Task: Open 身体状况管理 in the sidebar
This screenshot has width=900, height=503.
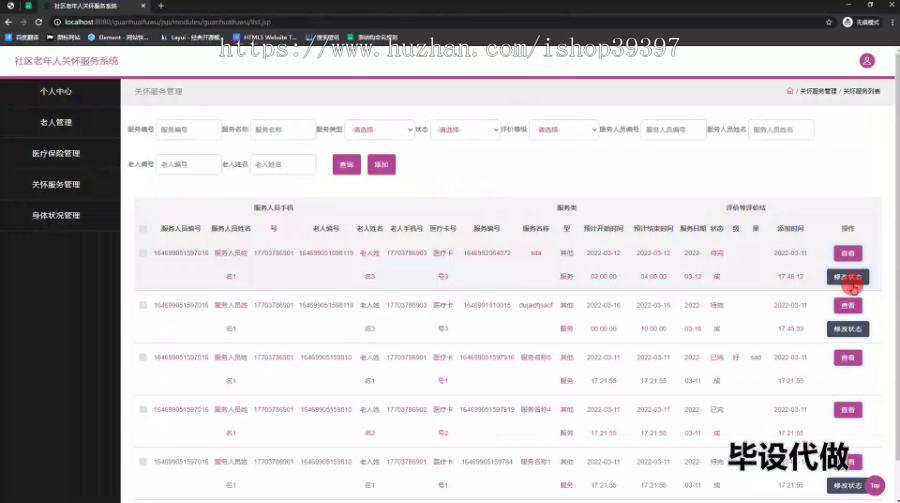Action: coord(56,215)
